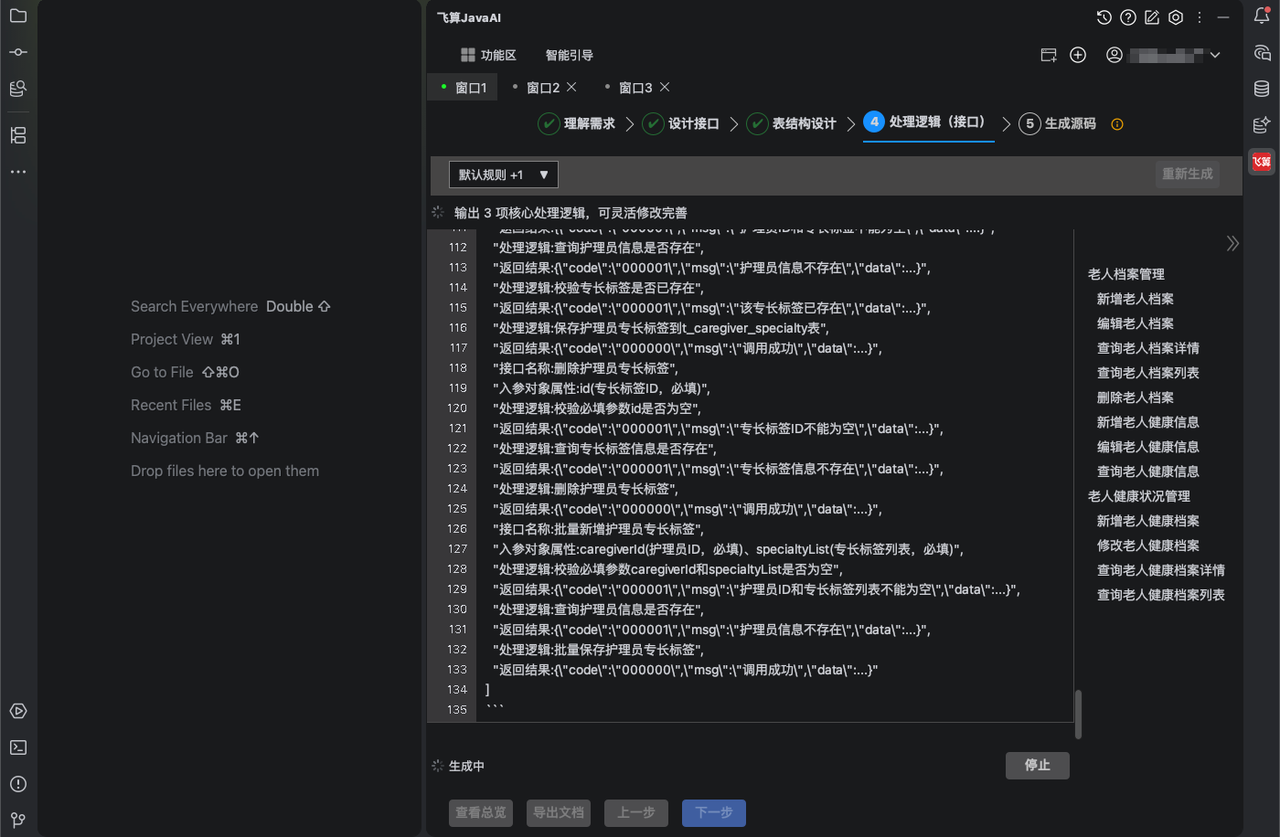This screenshot has height=837, width=1280.
Task: Open the Problems tool window icon
Action: coord(18,784)
